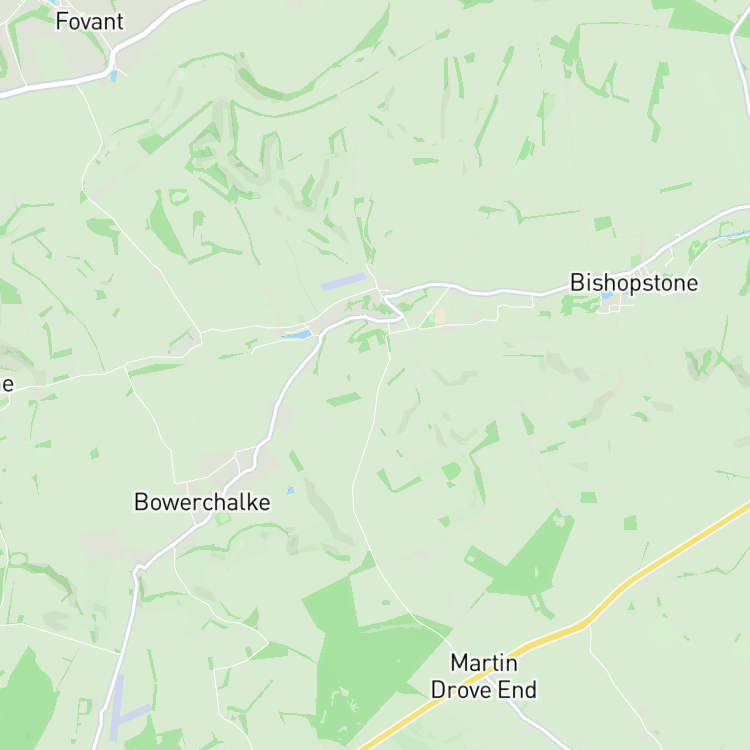The height and width of the screenshot is (750, 750).
Task: Select the Martin Drove End label
Action: [484, 676]
